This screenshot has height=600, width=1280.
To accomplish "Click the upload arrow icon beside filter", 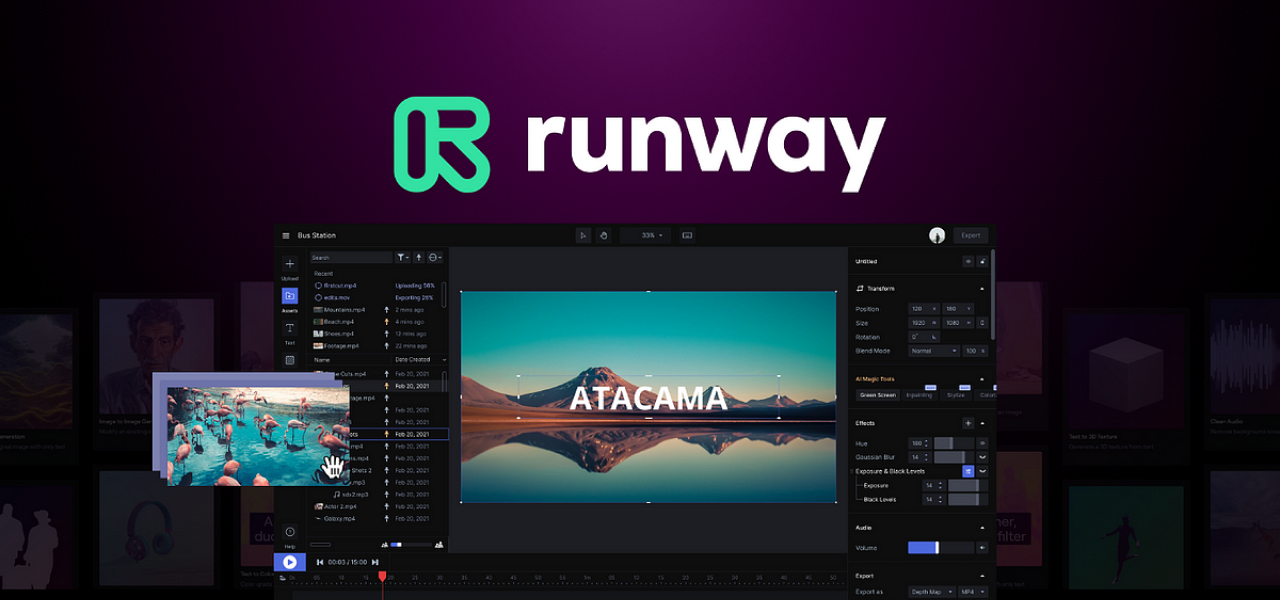I will pyautogui.click(x=419, y=258).
